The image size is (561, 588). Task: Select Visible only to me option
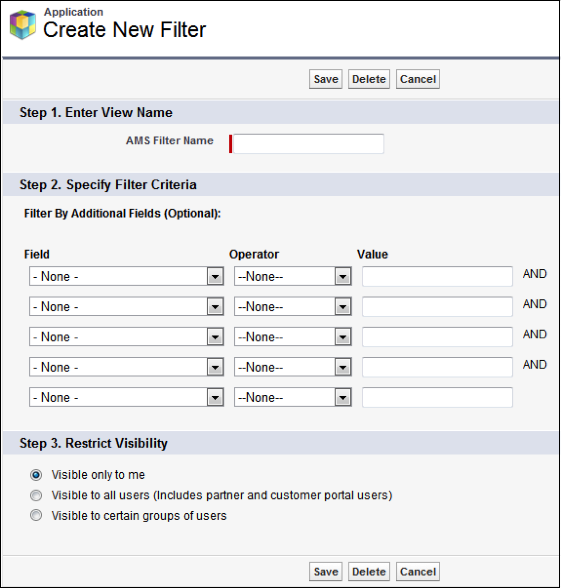(x=36, y=475)
